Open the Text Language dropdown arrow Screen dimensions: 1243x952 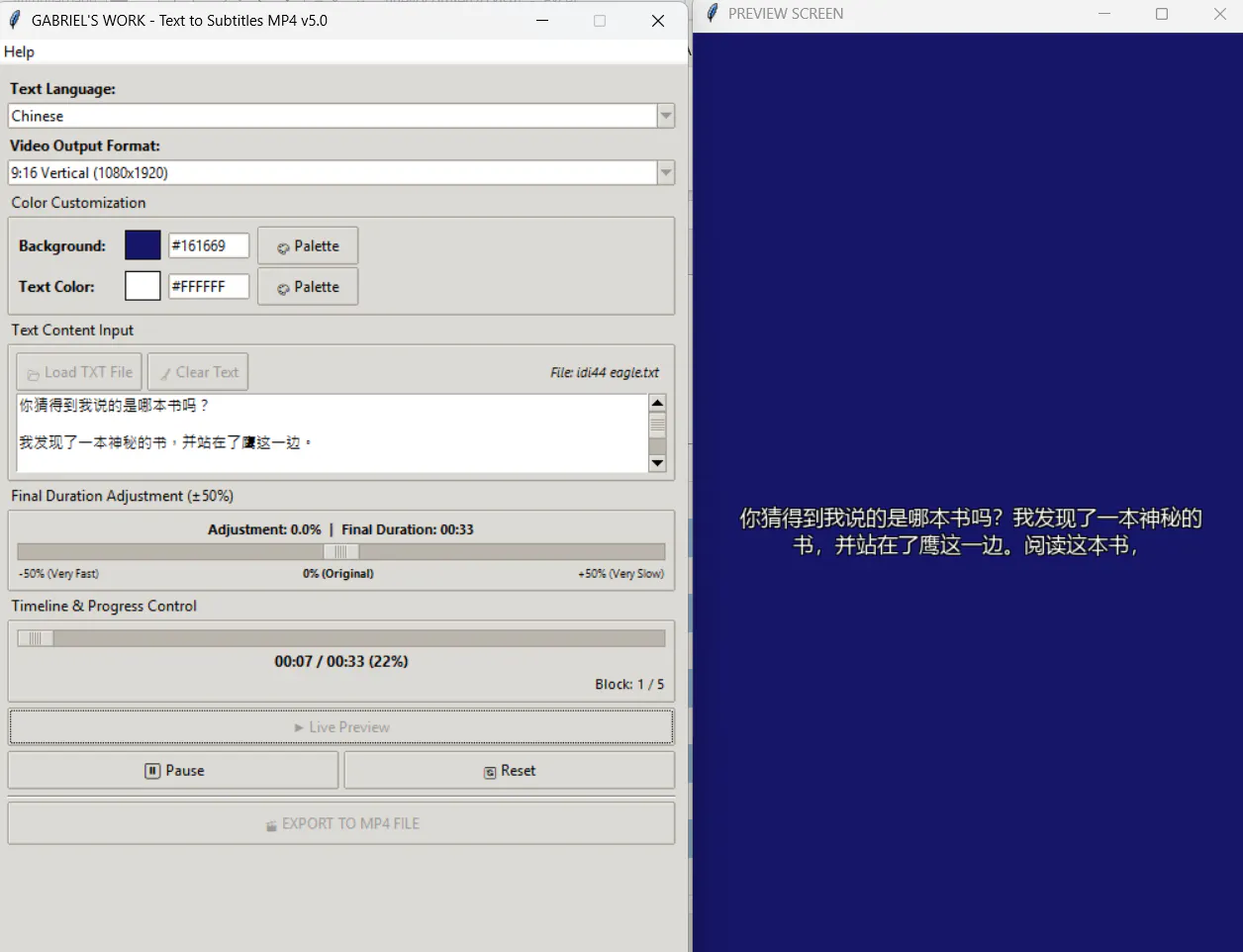click(666, 116)
